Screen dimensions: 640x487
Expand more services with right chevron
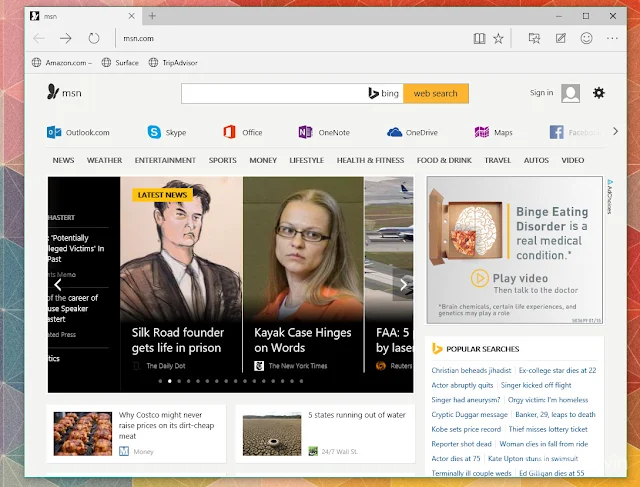(x=616, y=131)
